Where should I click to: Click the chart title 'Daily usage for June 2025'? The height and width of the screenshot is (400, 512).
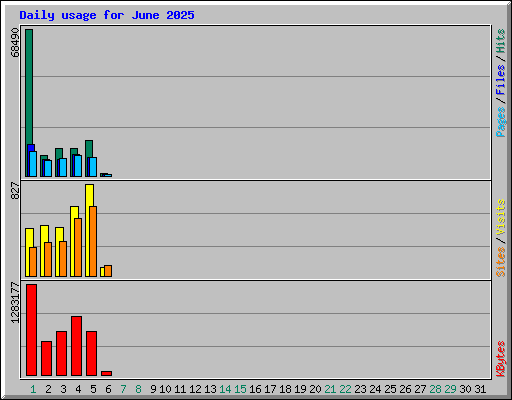pos(107,15)
